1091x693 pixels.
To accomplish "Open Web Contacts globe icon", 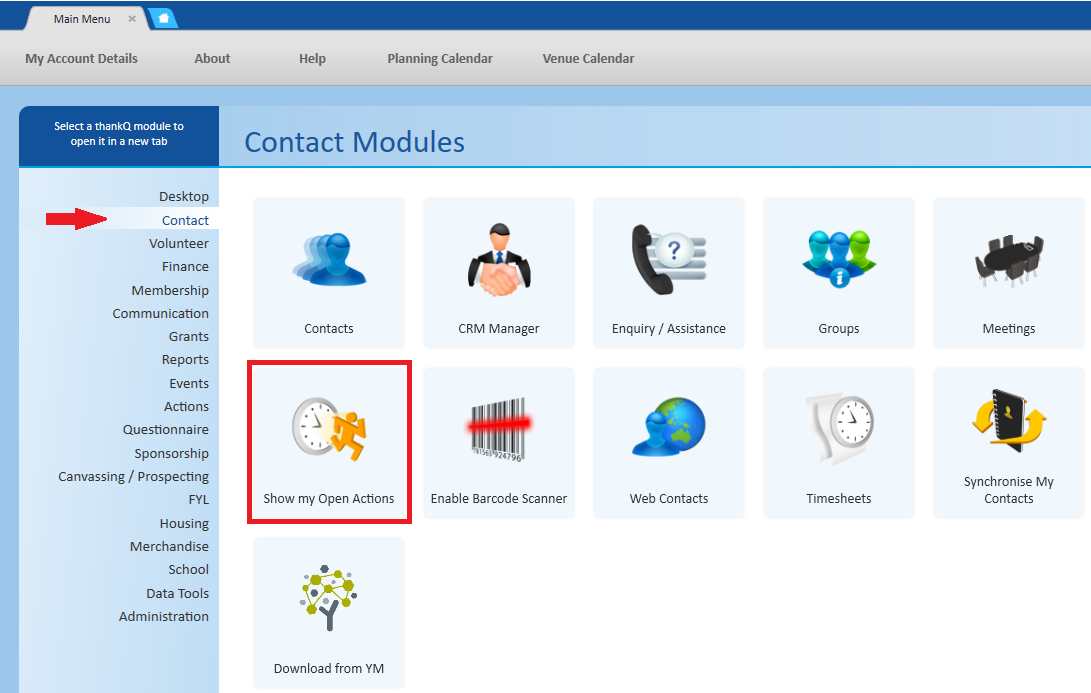I will coord(669,427).
